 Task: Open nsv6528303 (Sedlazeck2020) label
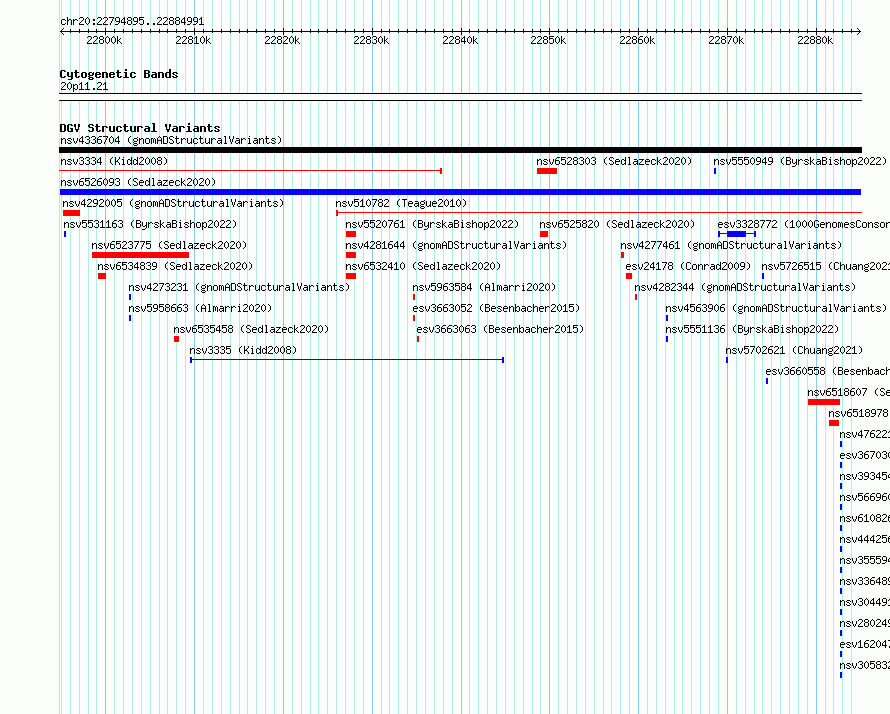614,161
